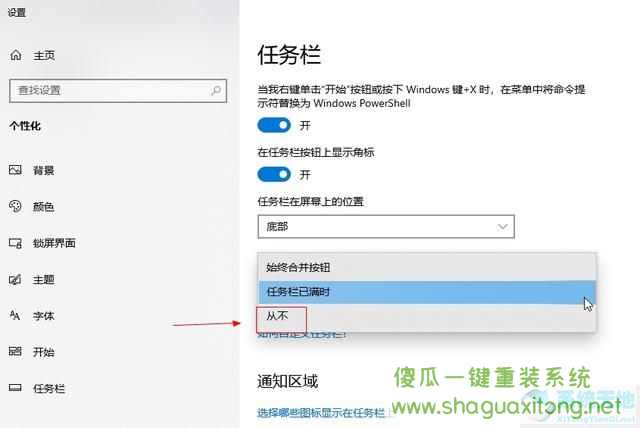The height and width of the screenshot is (428, 640).
Task: Open the Lock screen (锁屏界面) icon
Action: pyautogui.click(x=15, y=243)
